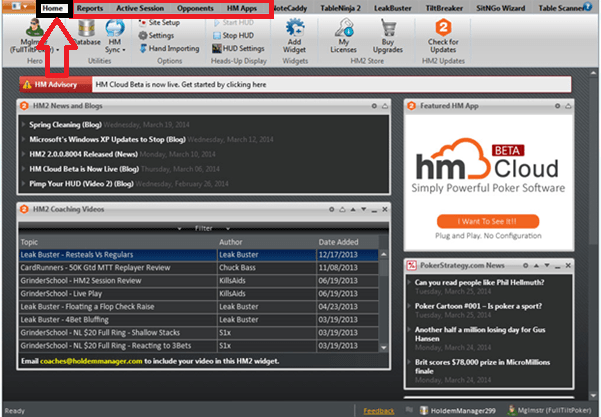Open Site Setup options
The width and height of the screenshot is (601, 417).
[159, 23]
